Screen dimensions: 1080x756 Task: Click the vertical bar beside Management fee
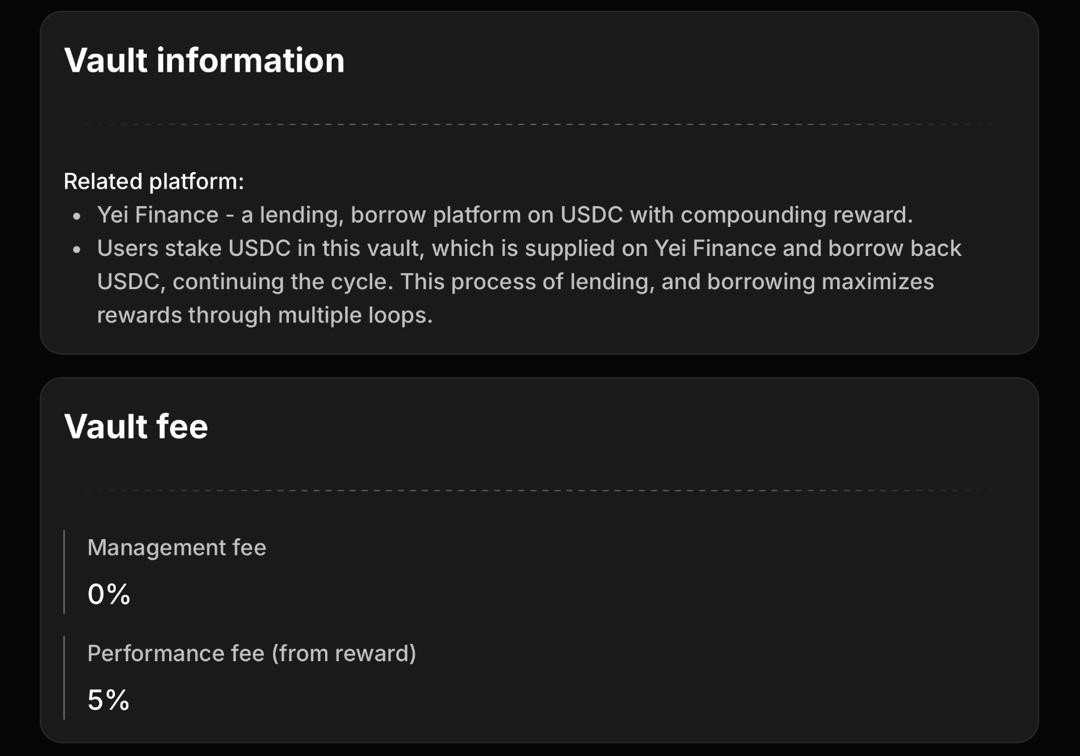64,571
